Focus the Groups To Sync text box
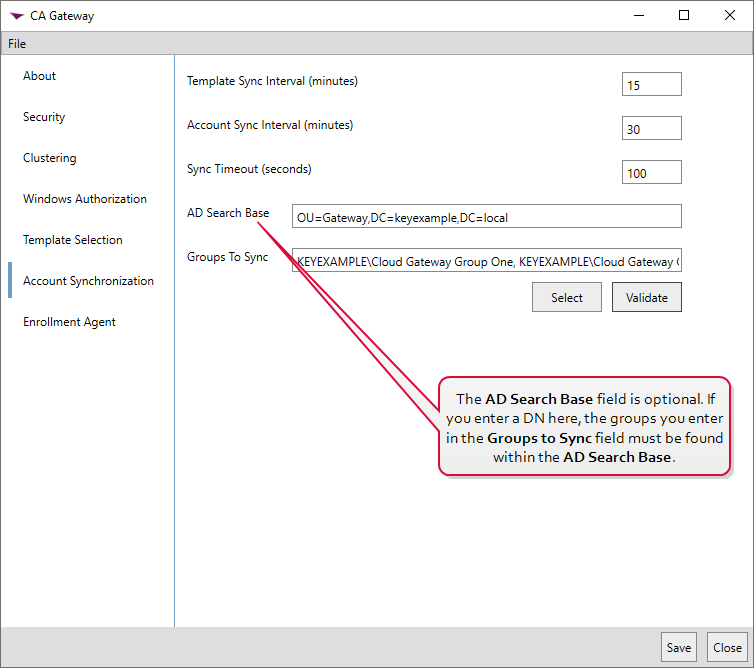The image size is (754, 668). click(486, 261)
